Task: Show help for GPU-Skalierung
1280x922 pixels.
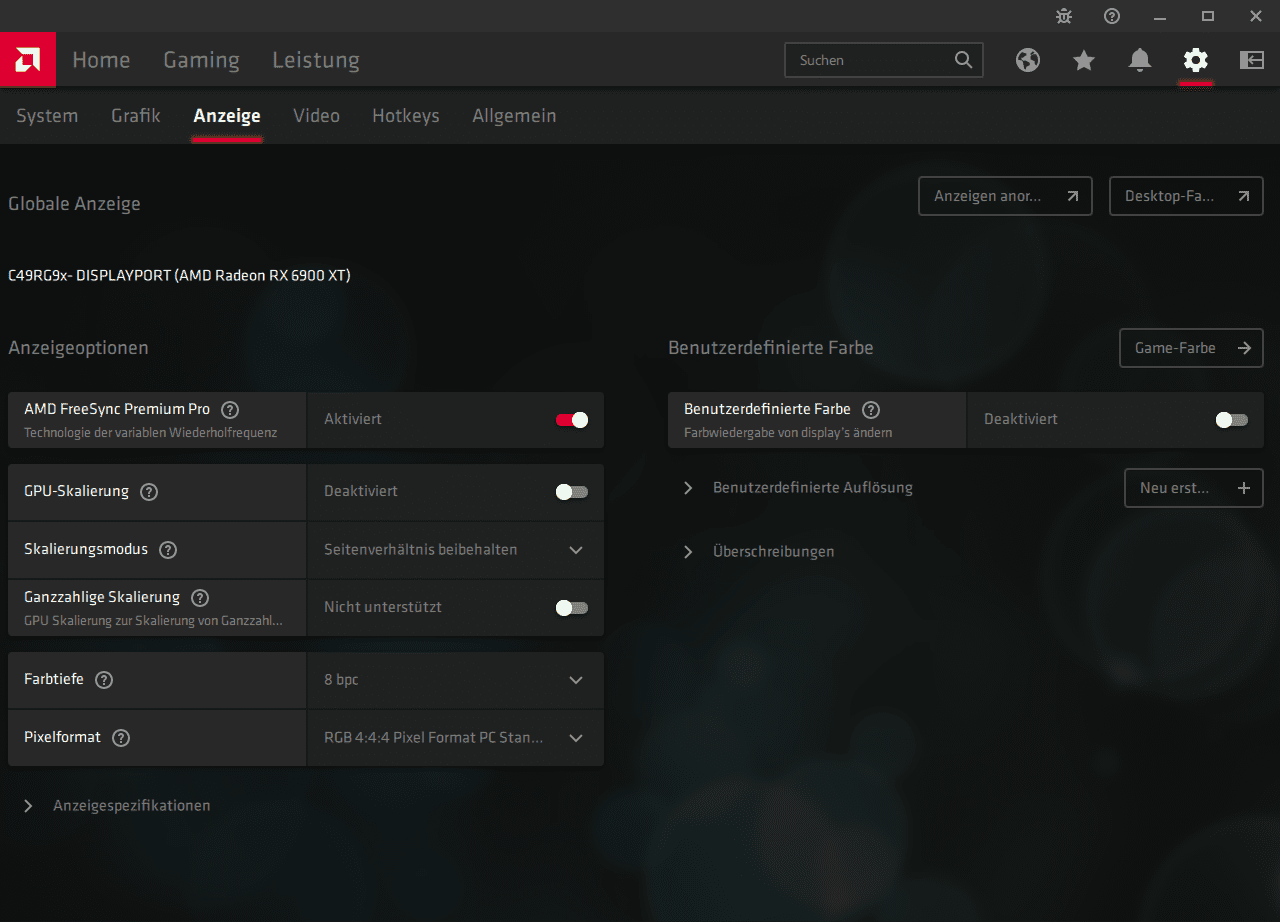Action: click(149, 492)
